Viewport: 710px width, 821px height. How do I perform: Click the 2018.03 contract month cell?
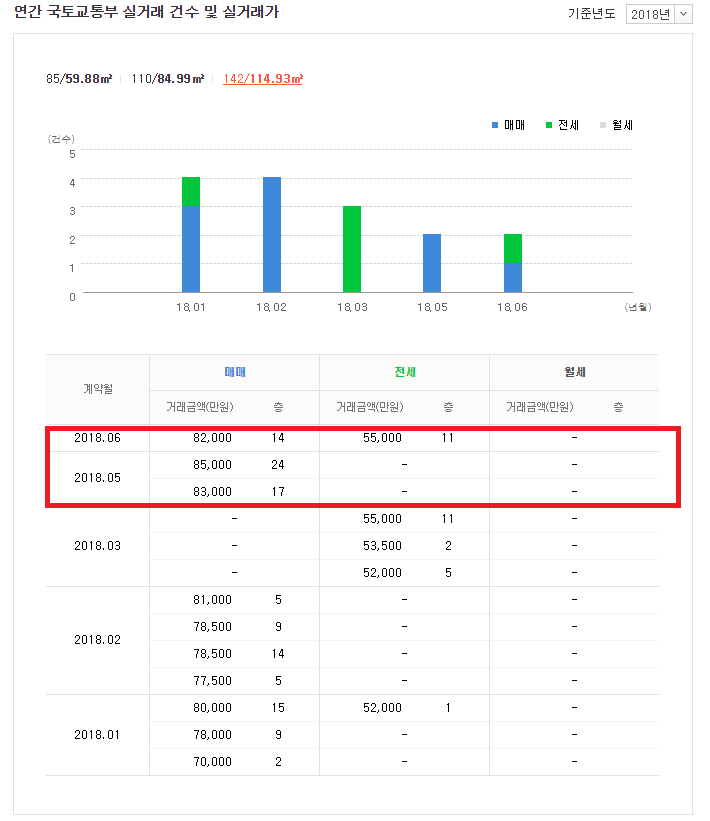point(97,546)
